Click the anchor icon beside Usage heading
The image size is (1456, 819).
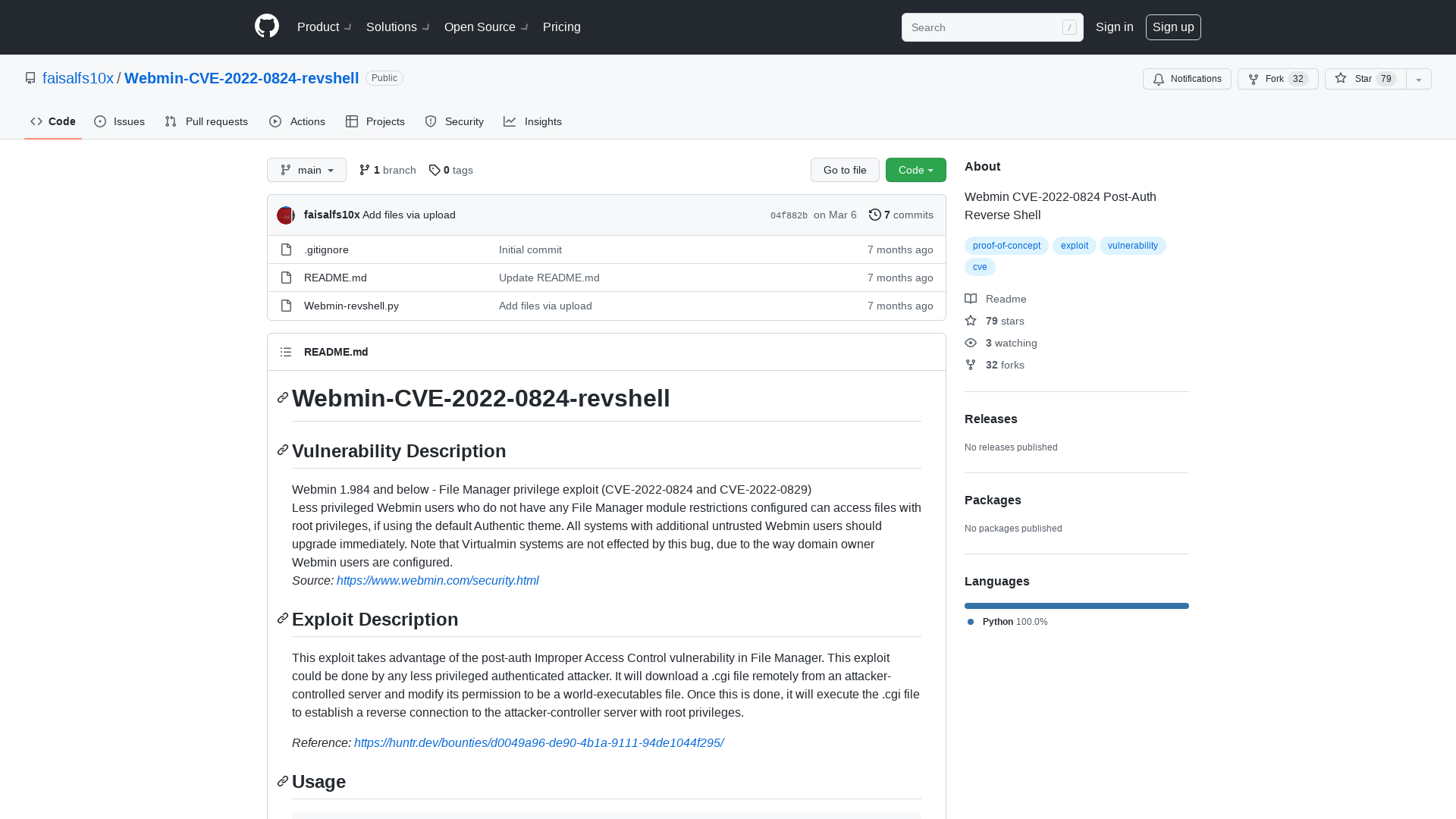click(283, 780)
